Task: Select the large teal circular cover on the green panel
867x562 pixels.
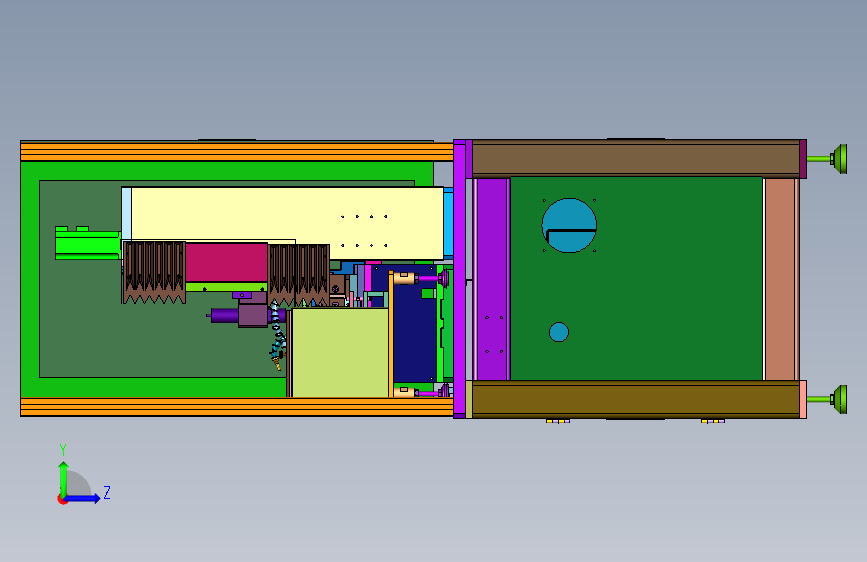Action: click(569, 225)
